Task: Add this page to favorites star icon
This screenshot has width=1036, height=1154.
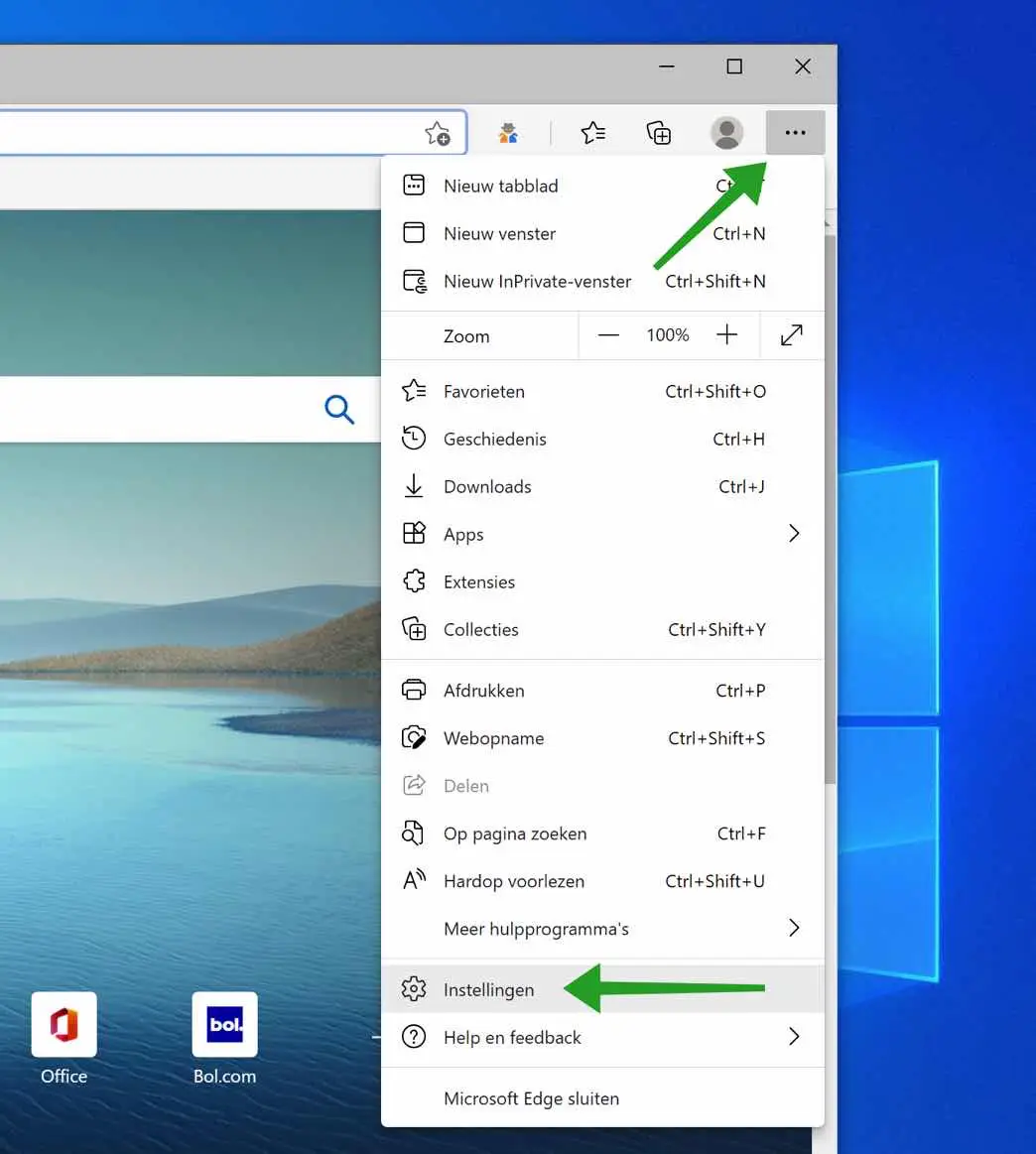Action: tap(438, 133)
